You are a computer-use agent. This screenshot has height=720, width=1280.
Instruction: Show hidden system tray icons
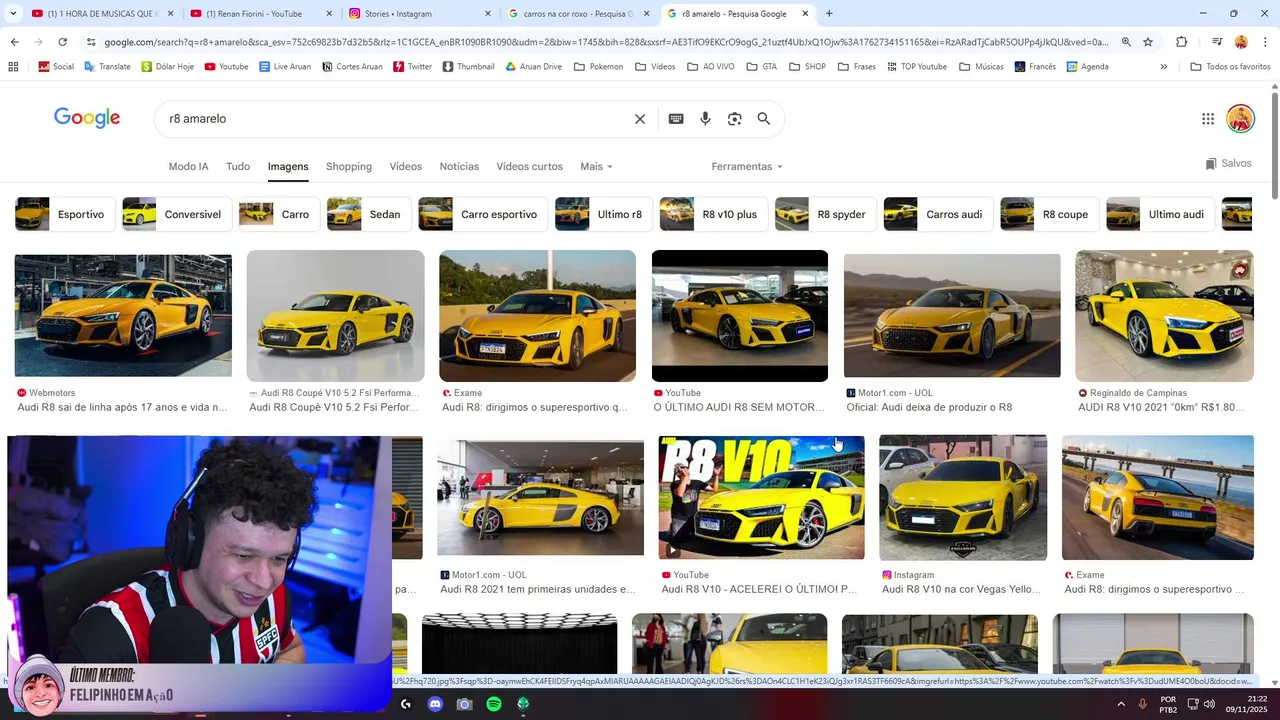(1120, 704)
